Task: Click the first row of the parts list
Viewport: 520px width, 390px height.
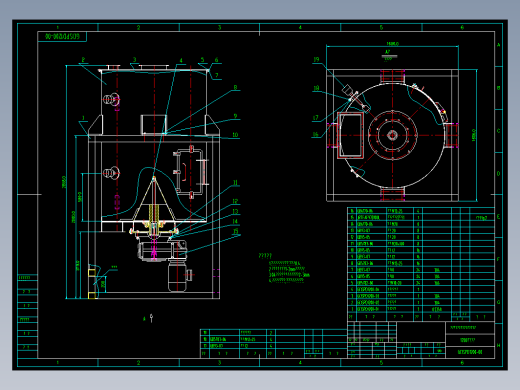Action: pos(421,309)
